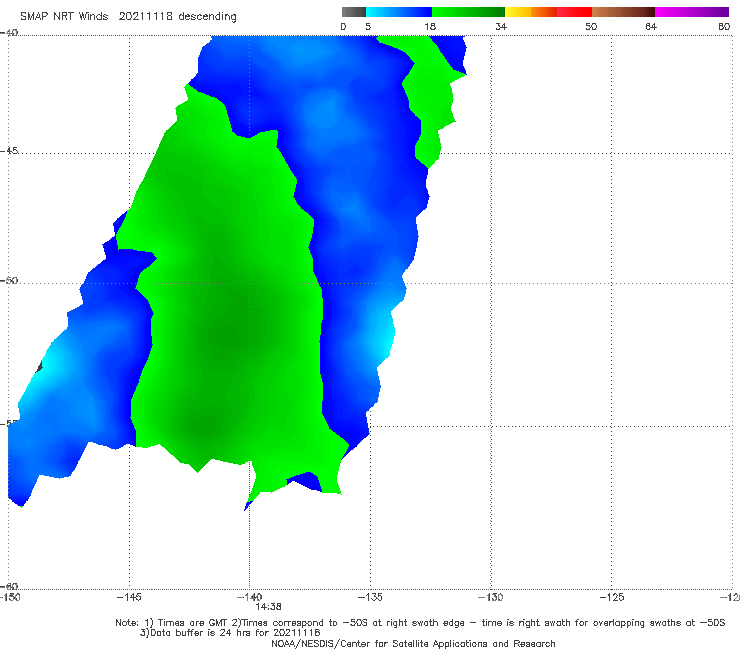Click the dark green wind maximum near -52 latitude
Viewport: 740px width, 650px height.
(x=230, y=334)
